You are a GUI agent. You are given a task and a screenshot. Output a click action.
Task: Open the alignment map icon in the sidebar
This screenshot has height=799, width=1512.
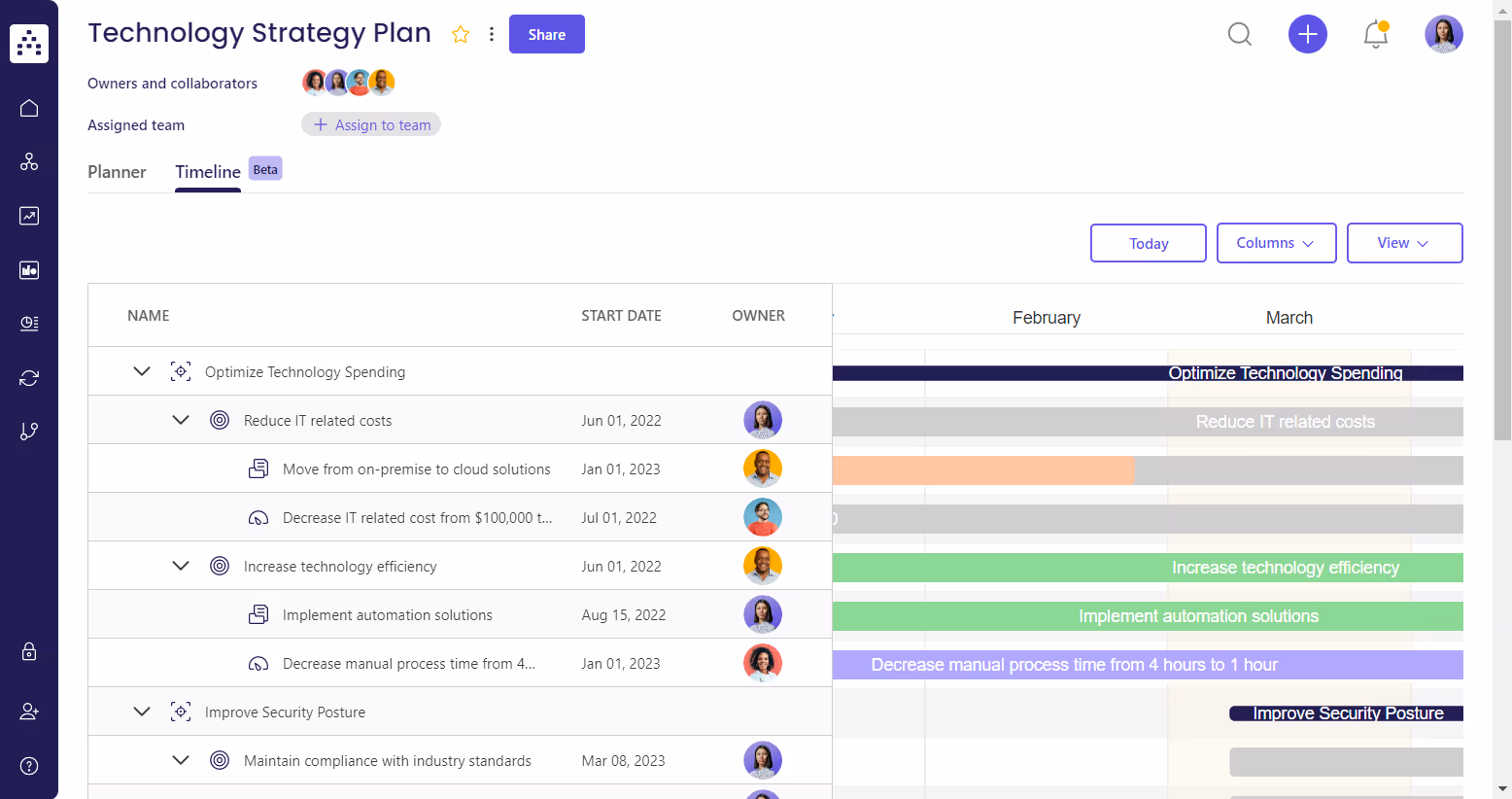coord(28,161)
